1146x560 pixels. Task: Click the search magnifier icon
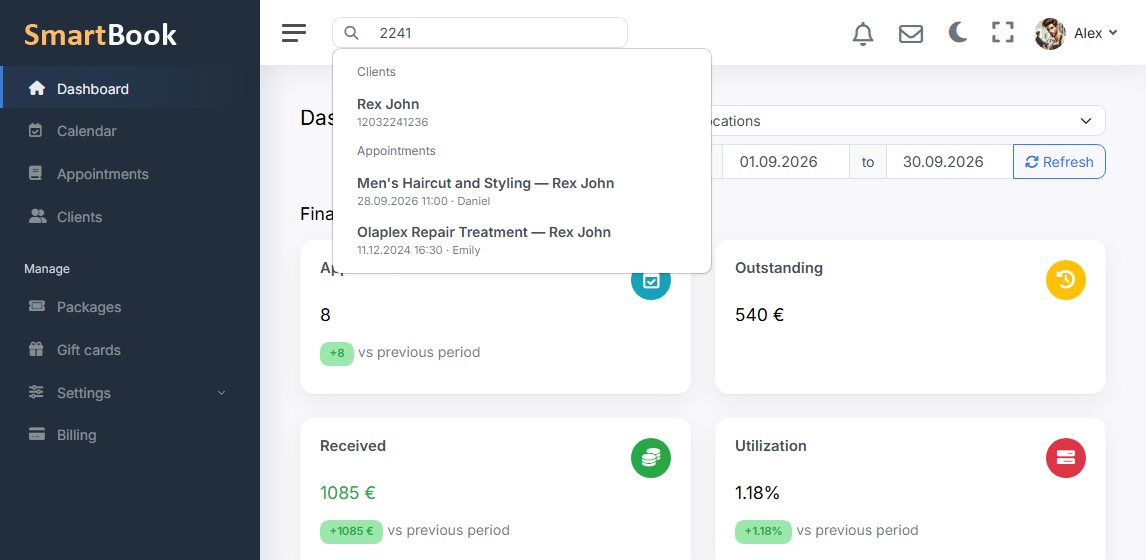(x=352, y=33)
